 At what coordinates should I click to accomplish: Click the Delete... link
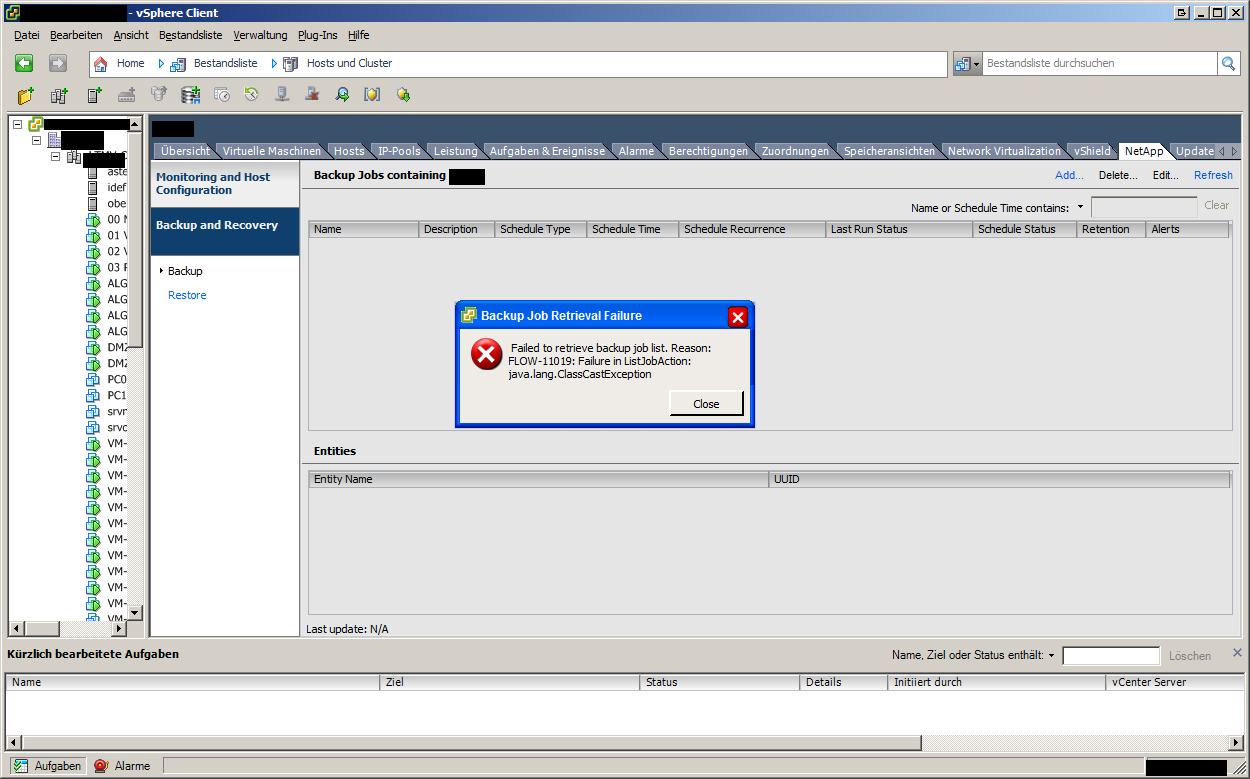pyautogui.click(x=1118, y=175)
